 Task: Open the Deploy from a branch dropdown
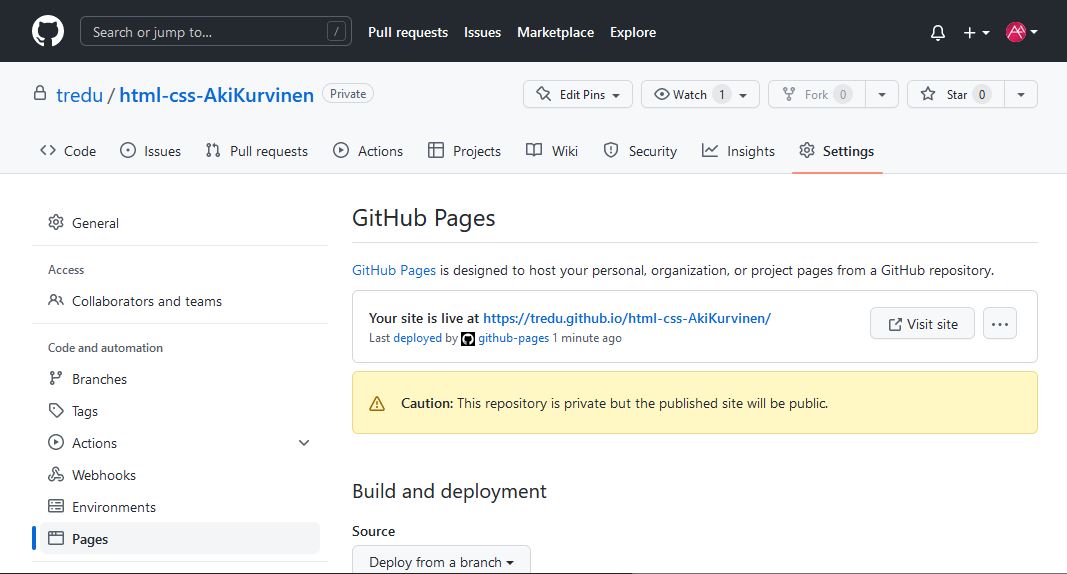(441, 562)
